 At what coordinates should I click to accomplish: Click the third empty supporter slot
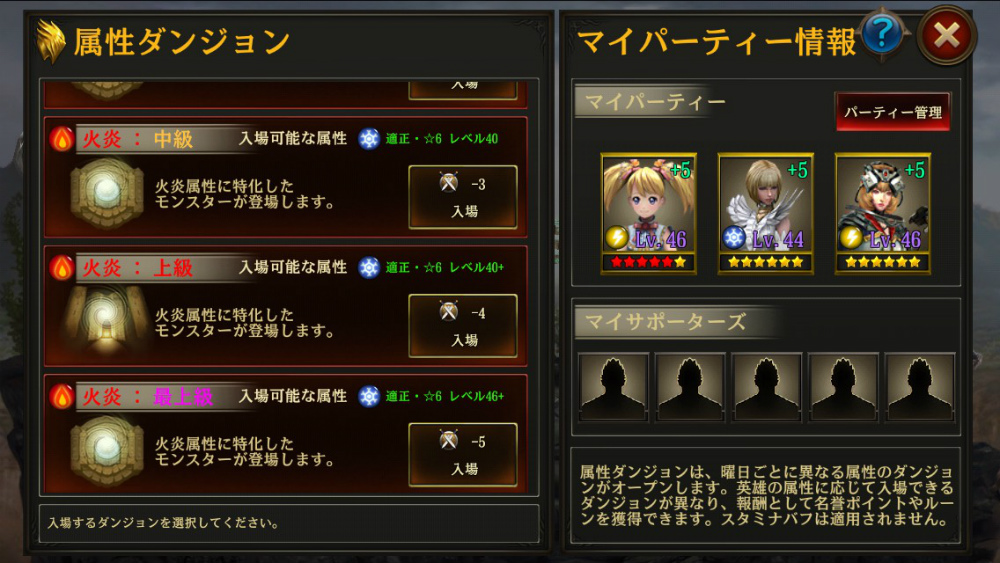[767, 388]
